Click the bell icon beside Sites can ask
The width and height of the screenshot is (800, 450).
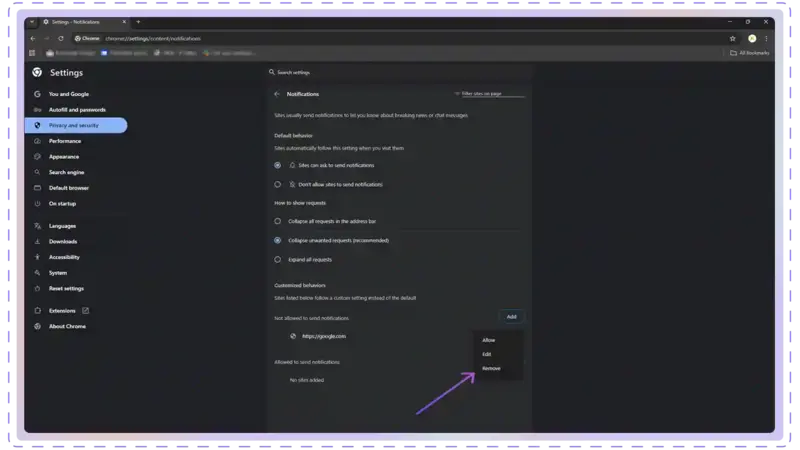[292, 165]
